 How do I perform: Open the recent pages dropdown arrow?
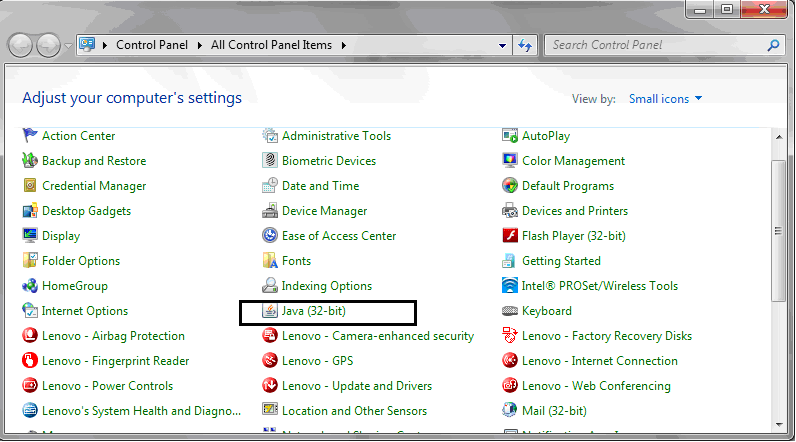(68, 46)
